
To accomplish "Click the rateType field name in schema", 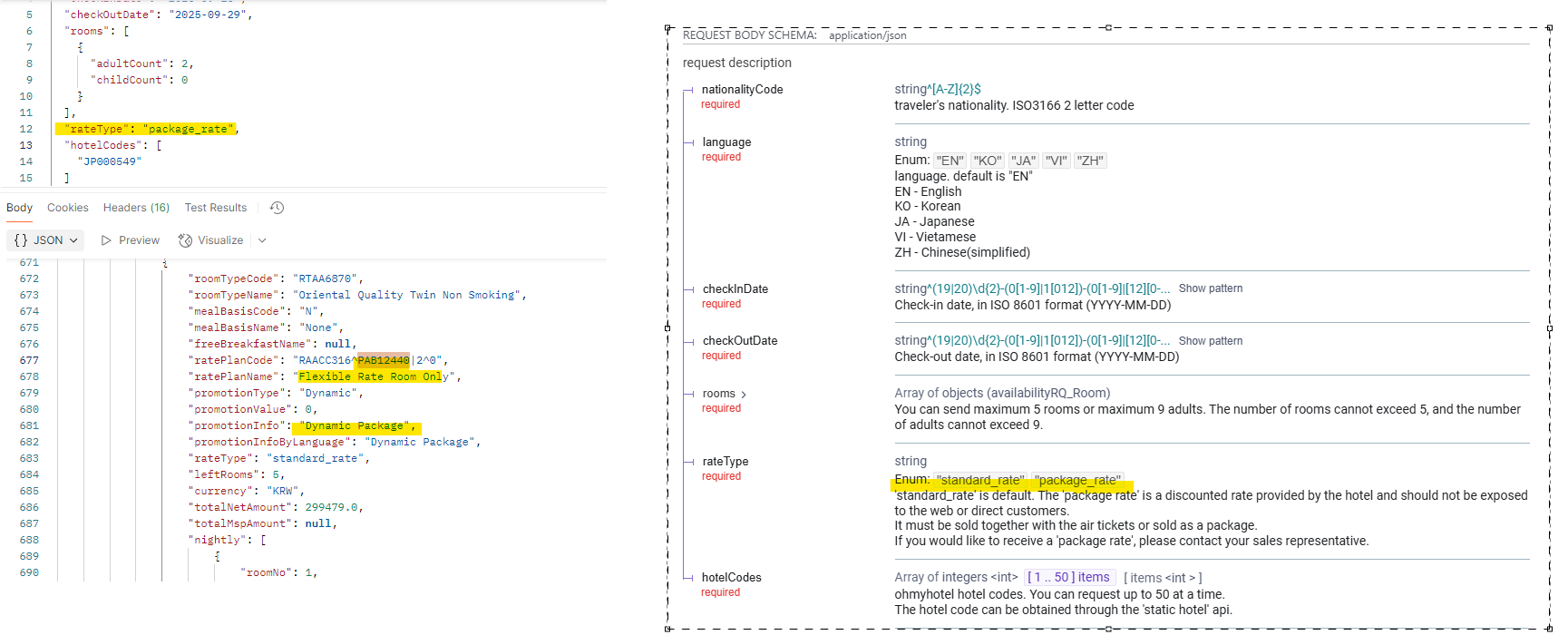I will [726, 461].
